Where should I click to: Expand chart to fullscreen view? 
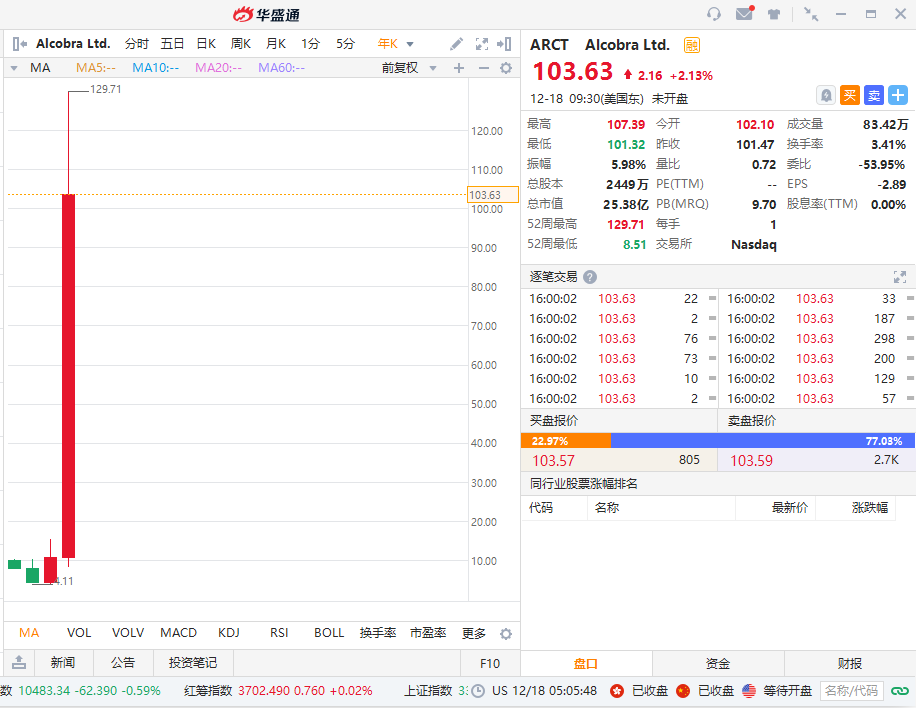coord(482,44)
